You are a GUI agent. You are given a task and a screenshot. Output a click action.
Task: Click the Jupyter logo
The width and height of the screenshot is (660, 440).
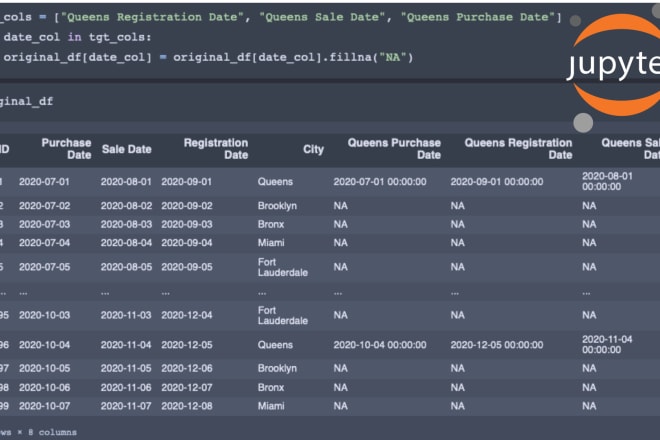point(615,64)
